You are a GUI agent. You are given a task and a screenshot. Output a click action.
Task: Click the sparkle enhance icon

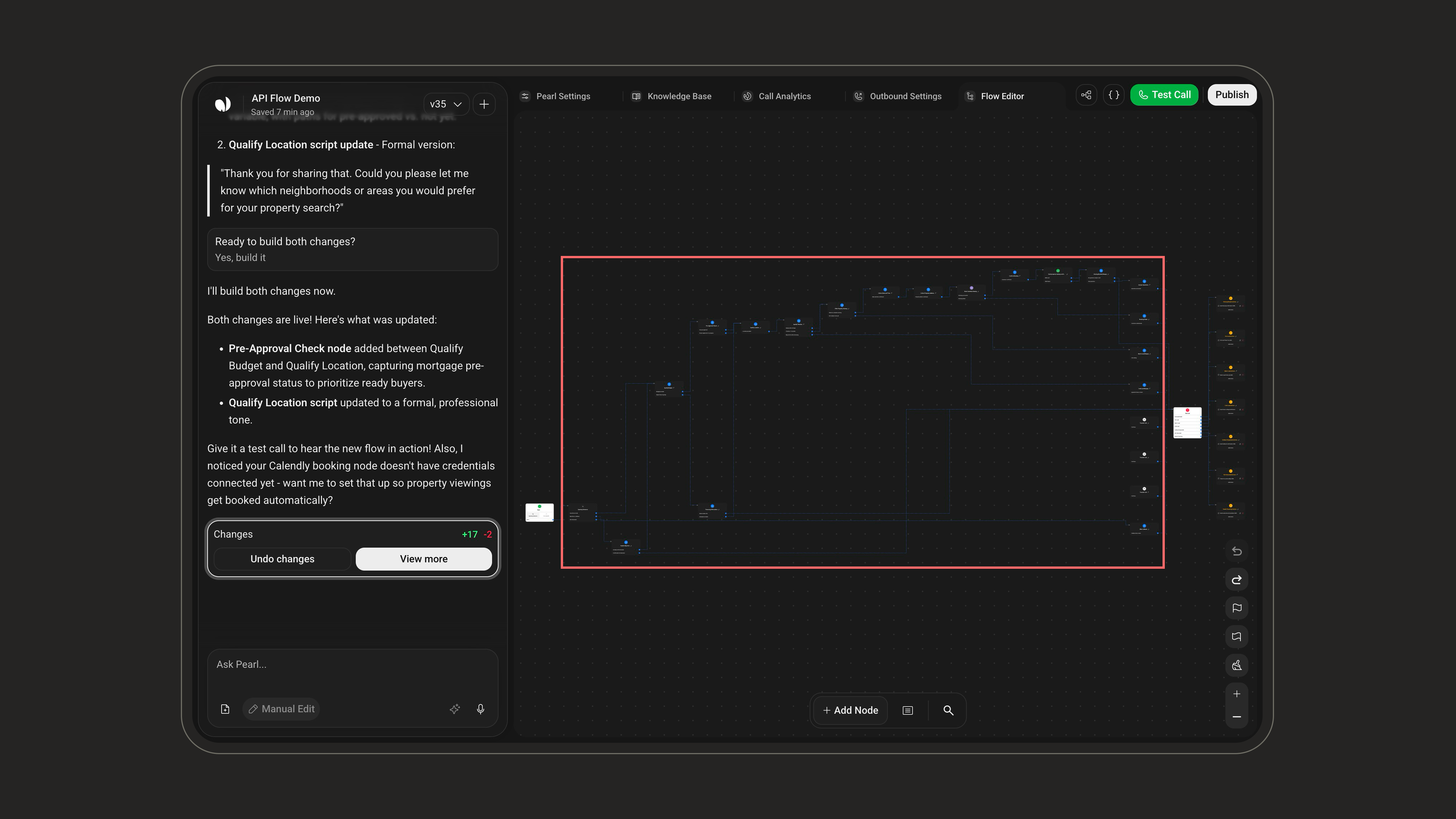[454, 709]
